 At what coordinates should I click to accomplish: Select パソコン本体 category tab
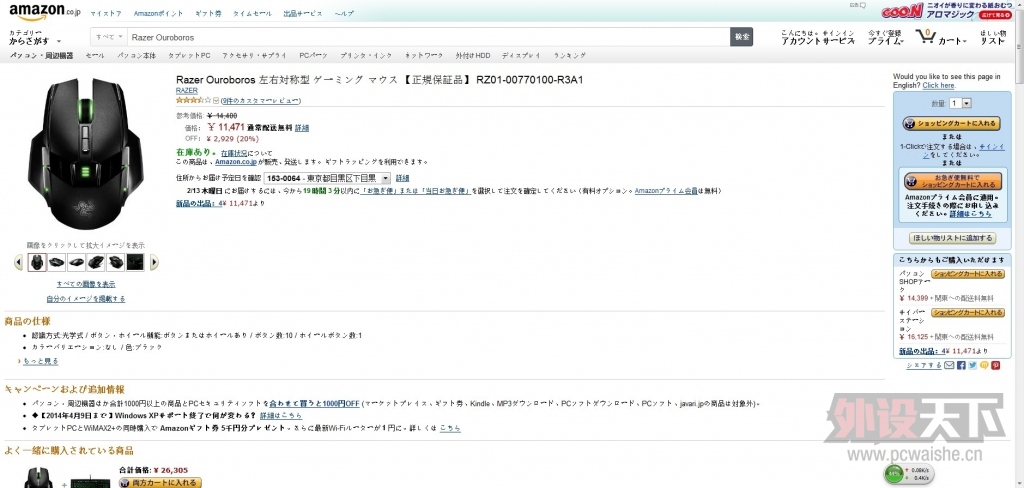pyautogui.click(x=136, y=56)
